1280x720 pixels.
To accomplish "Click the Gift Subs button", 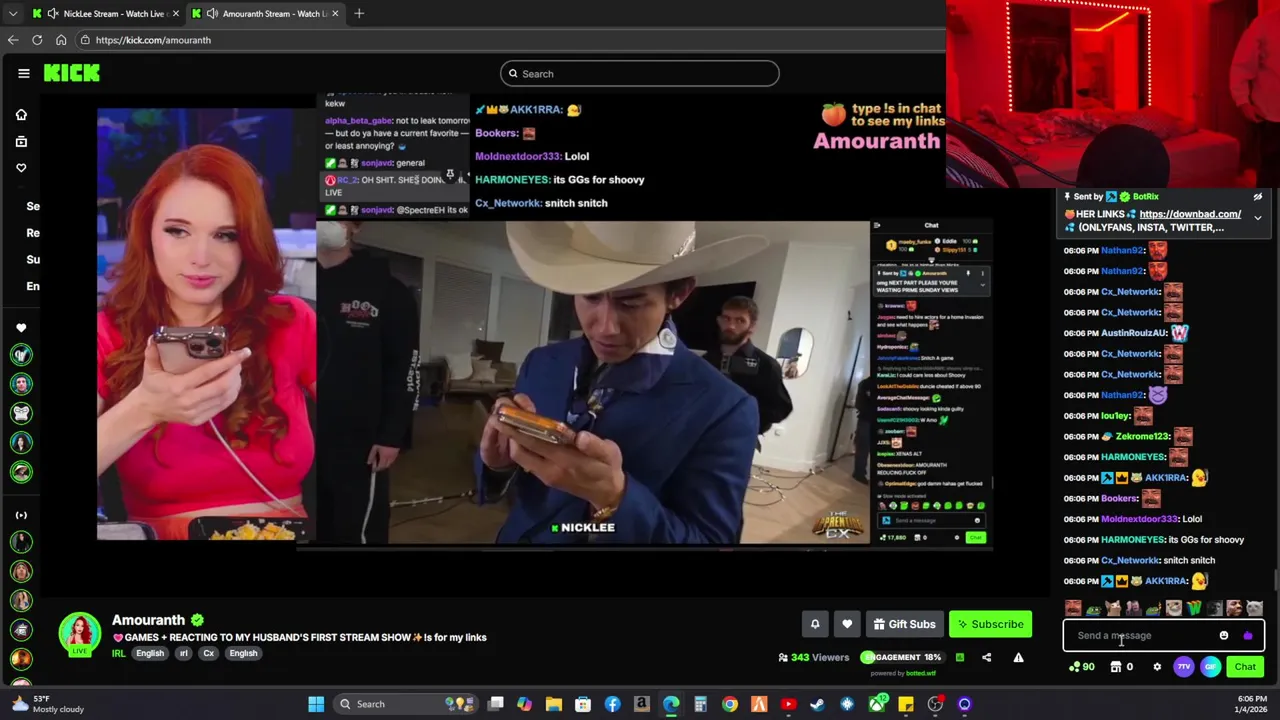I will tap(904, 624).
